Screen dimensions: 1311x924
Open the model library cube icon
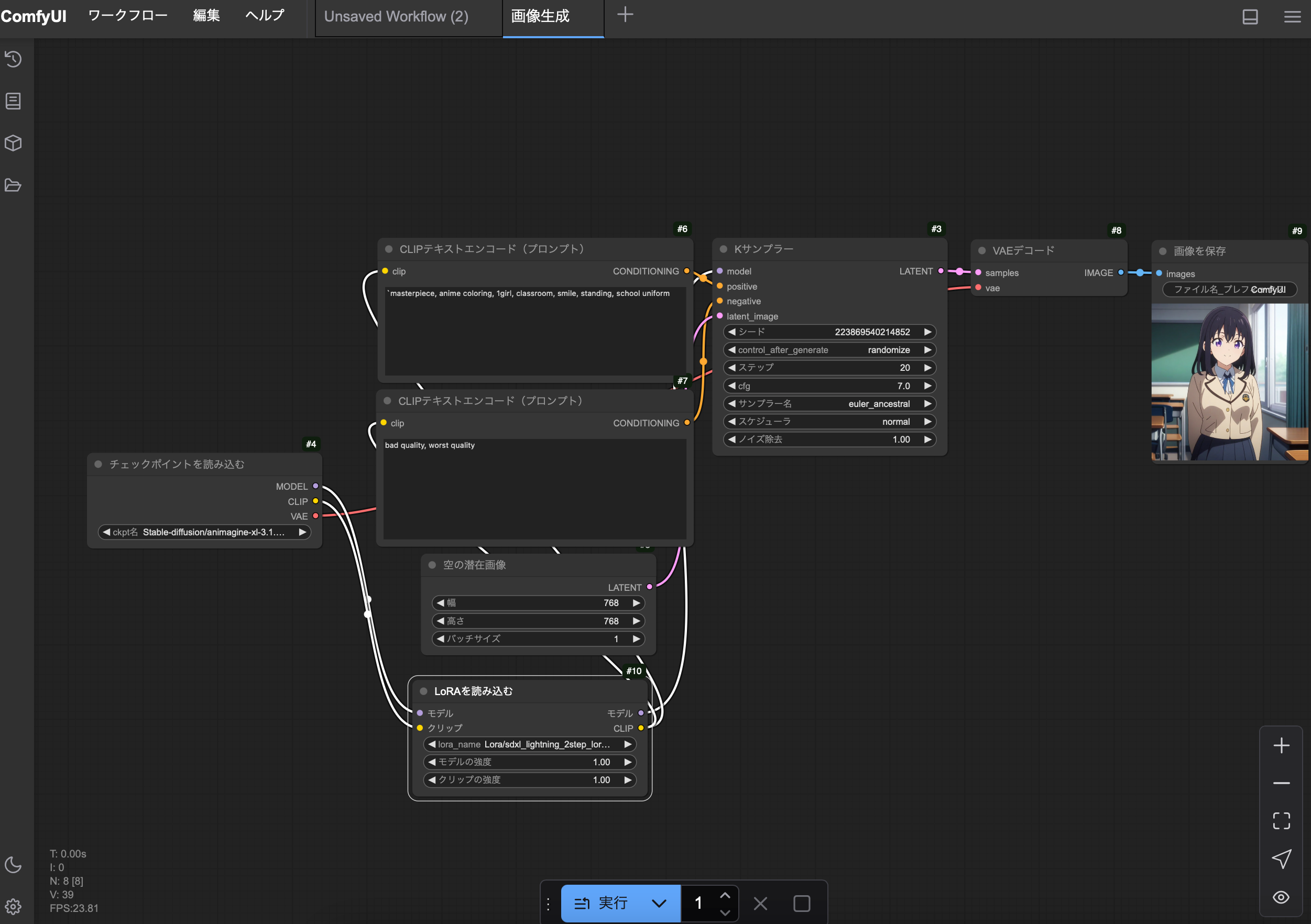13,142
